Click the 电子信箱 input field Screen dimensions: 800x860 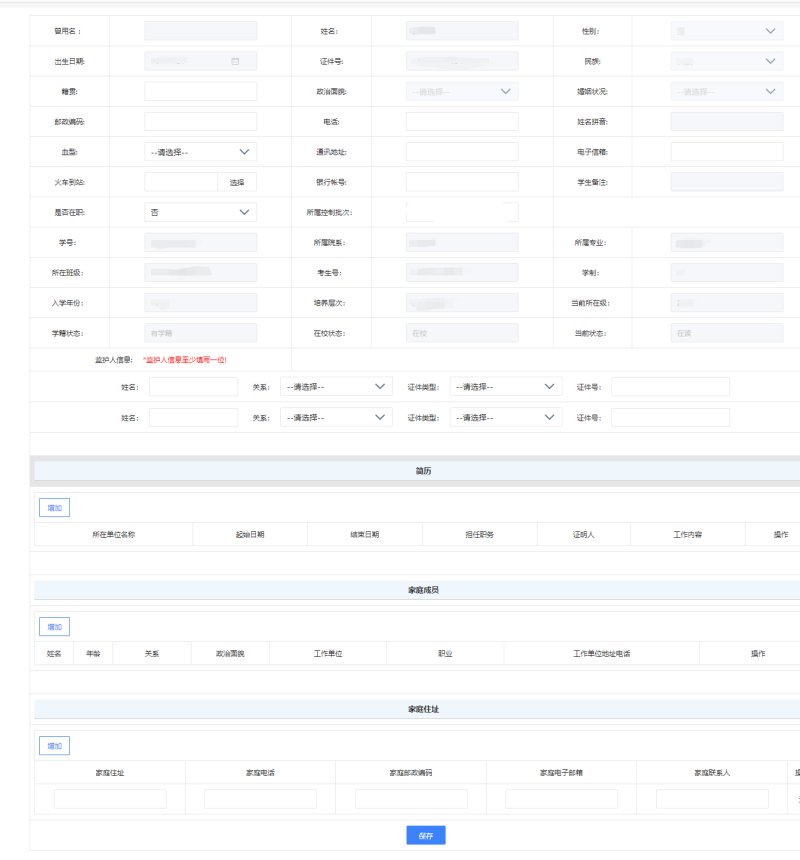pyautogui.click(x=726, y=152)
